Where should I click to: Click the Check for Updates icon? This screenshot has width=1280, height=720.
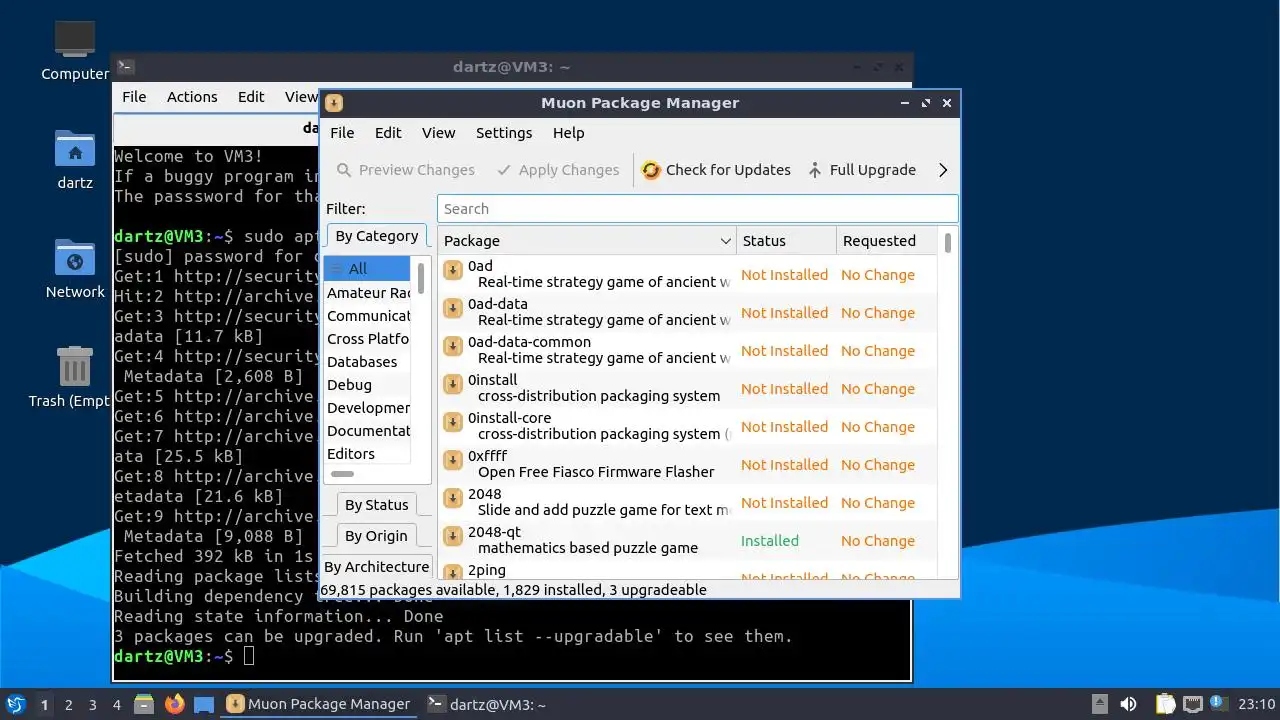point(651,170)
